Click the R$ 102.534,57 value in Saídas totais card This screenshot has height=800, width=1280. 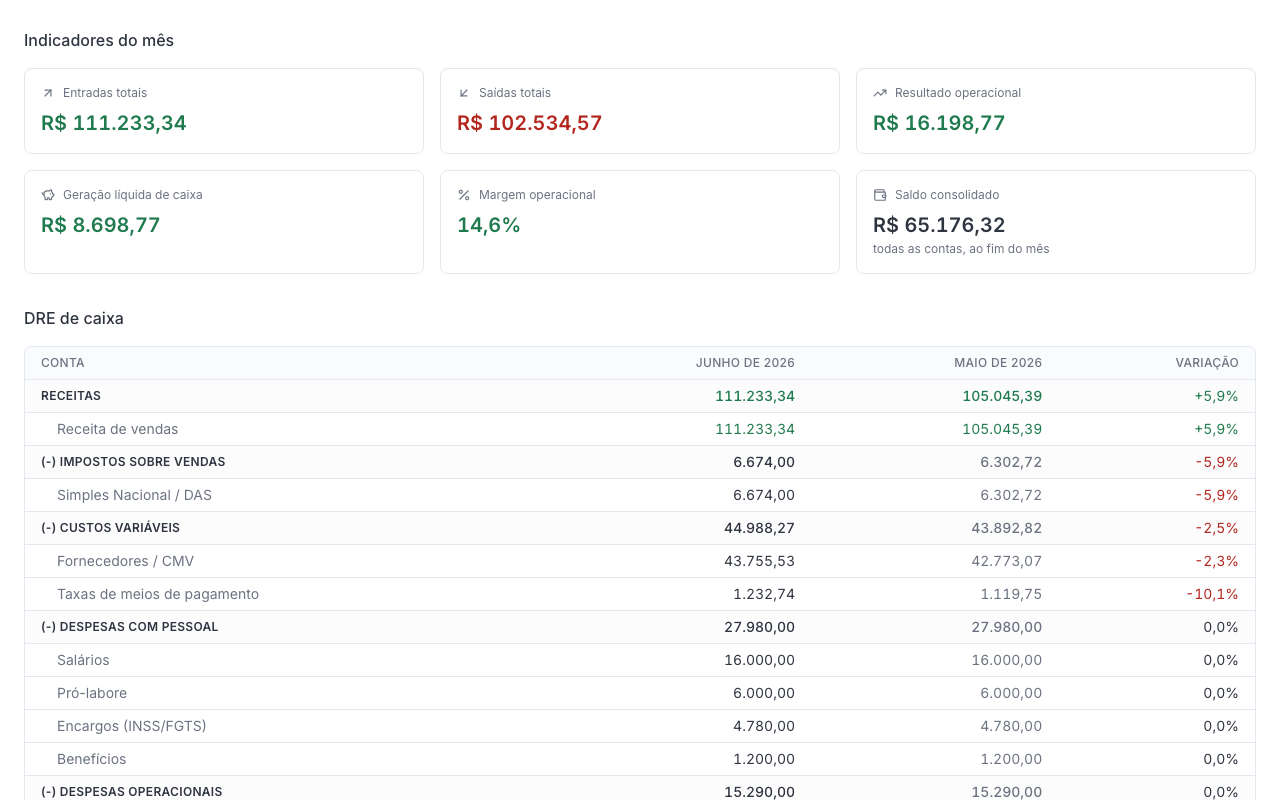click(x=530, y=123)
